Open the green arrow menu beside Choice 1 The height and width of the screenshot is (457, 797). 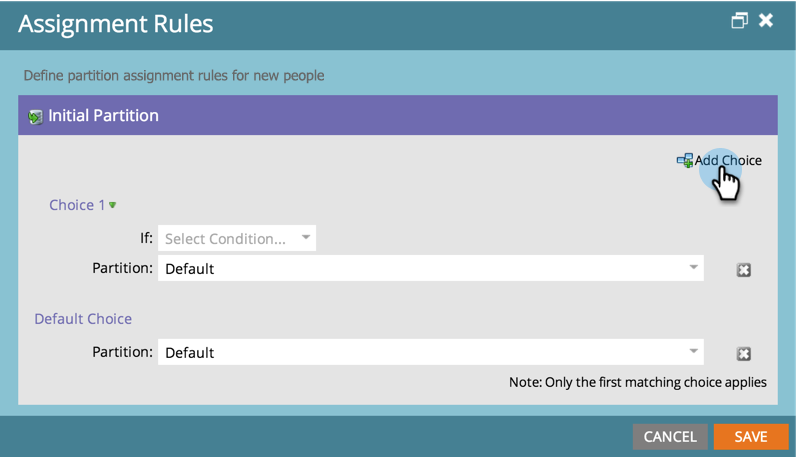click(113, 205)
